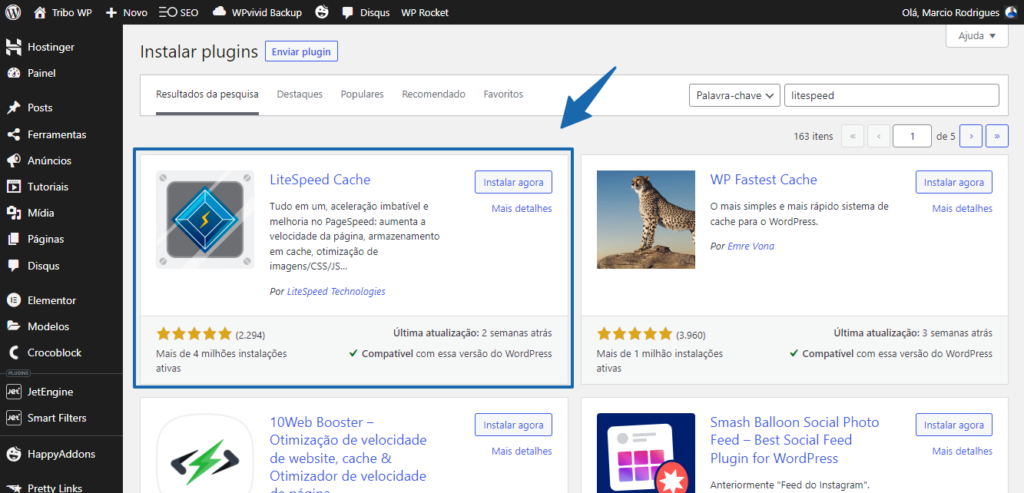Switch to the Populares tab
Image resolution: width=1024 pixels, height=493 pixels.
click(362, 94)
